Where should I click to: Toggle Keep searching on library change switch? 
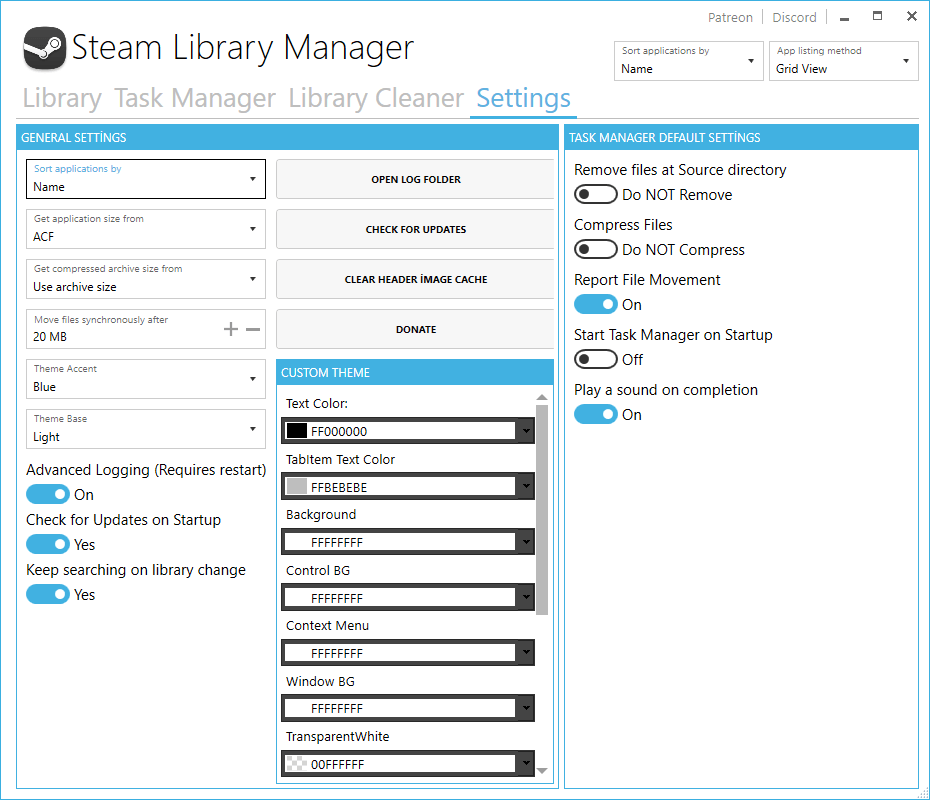pos(48,594)
